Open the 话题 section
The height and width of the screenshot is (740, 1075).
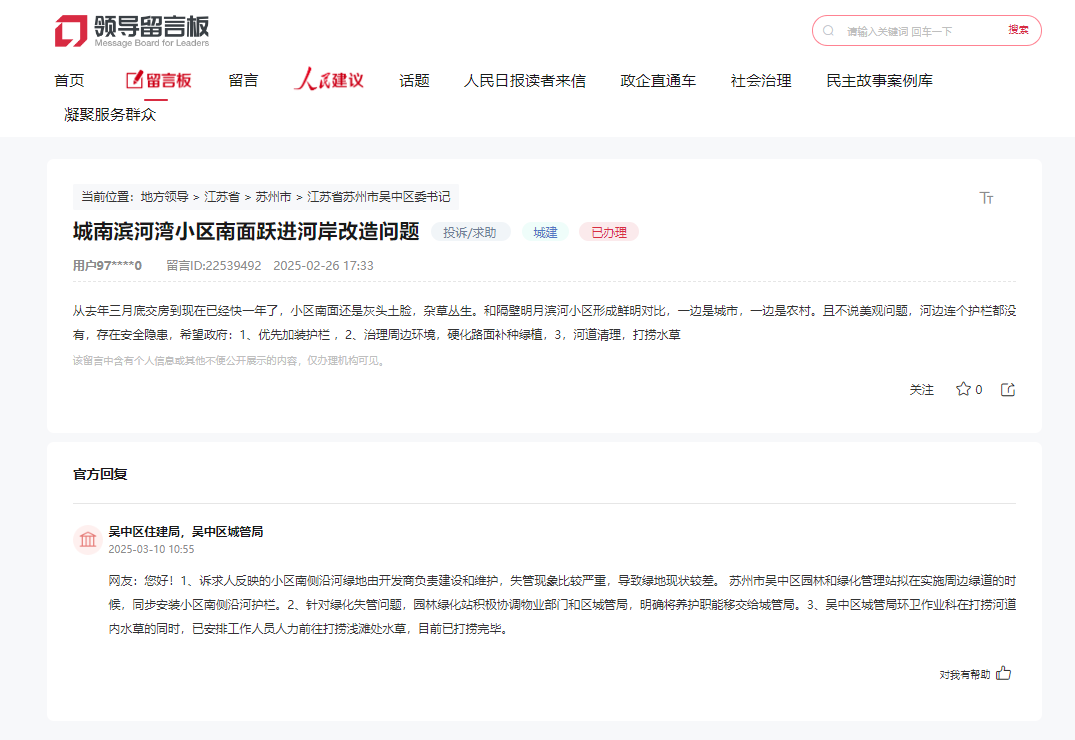point(415,81)
